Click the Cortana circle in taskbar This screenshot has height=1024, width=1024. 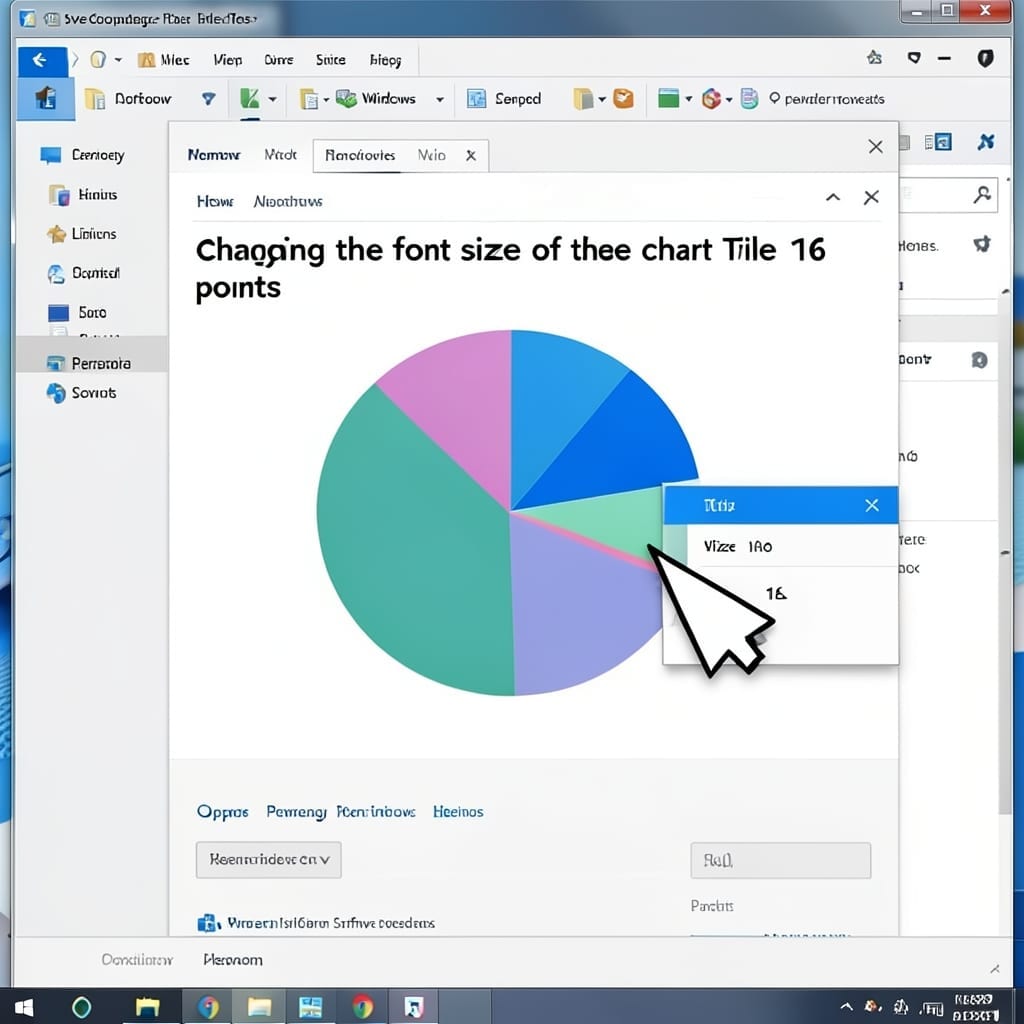pyautogui.click(x=81, y=1007)
